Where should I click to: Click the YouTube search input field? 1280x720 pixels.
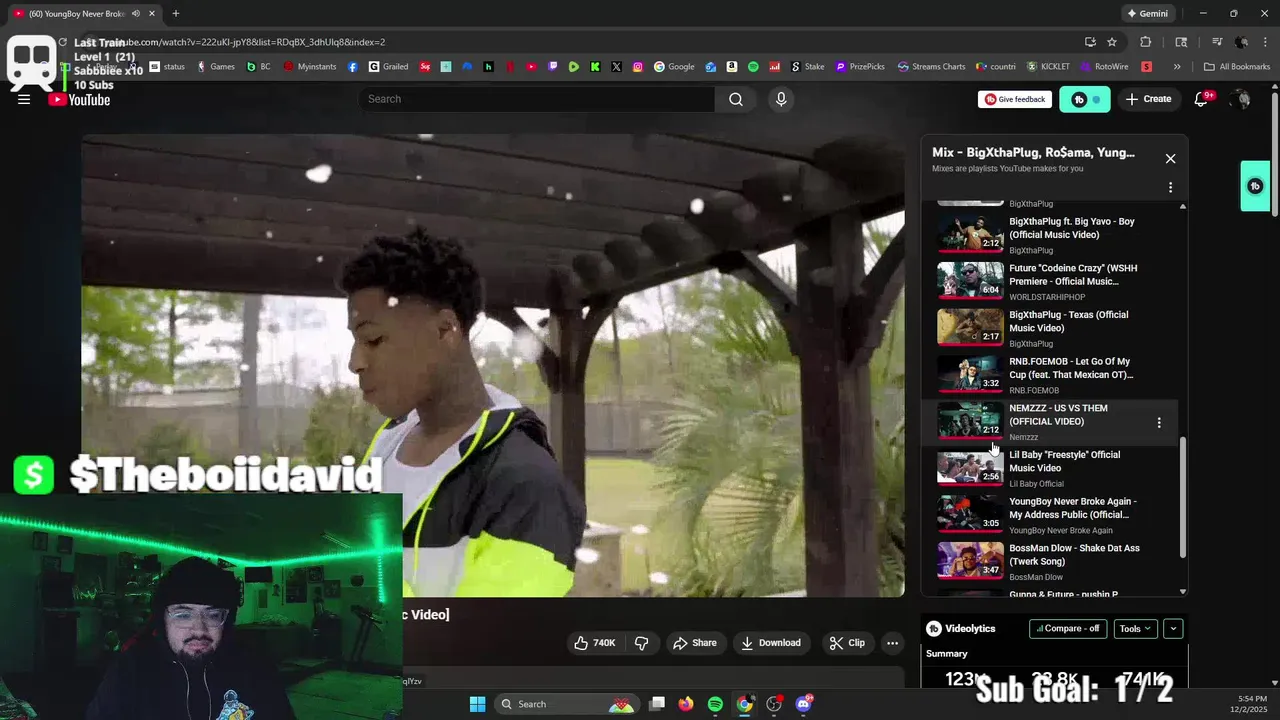(x=537, y=99)
